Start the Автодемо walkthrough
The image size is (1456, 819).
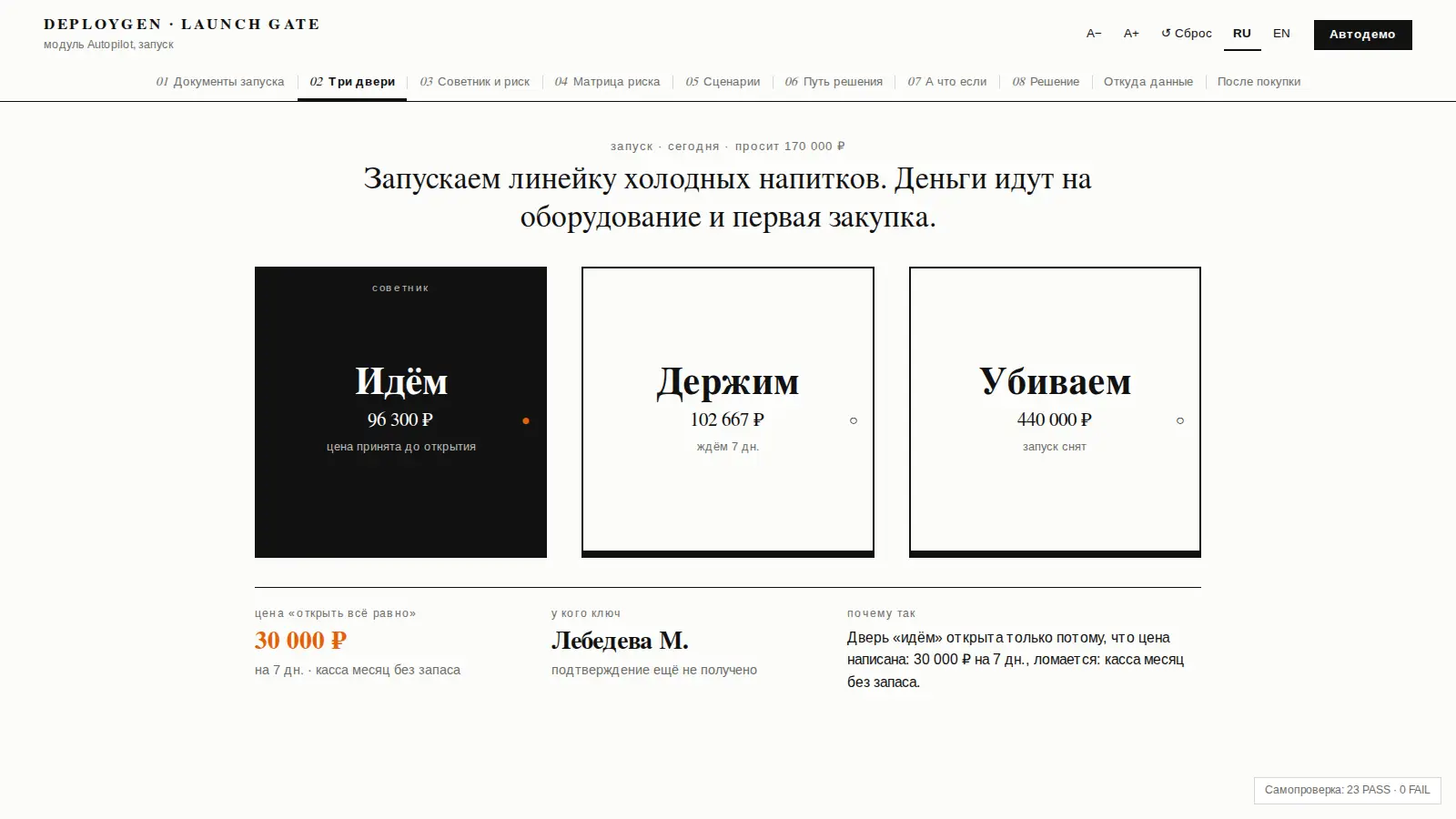point(1362,35)
